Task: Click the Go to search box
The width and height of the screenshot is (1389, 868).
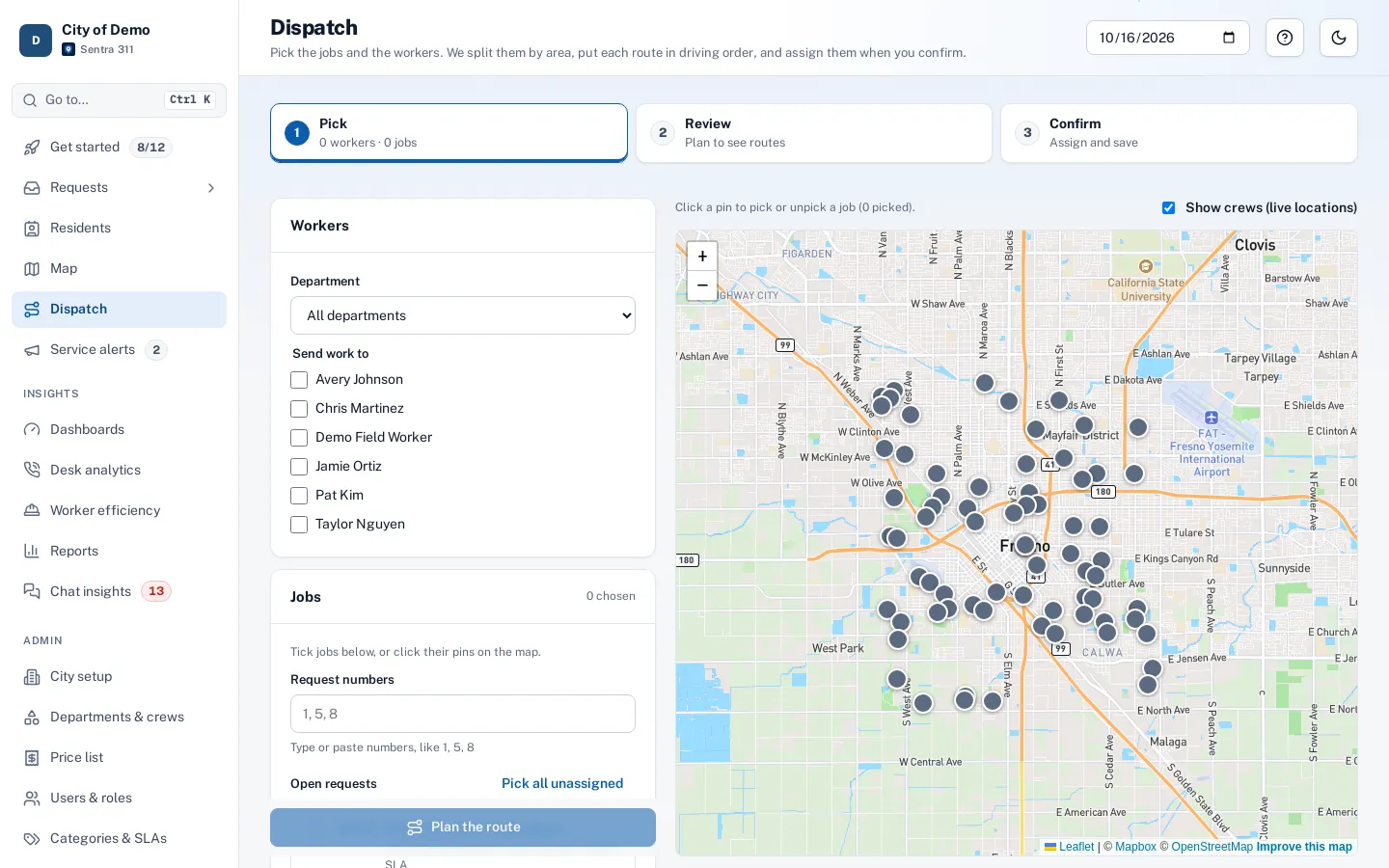Action: (x=119, y=100)
